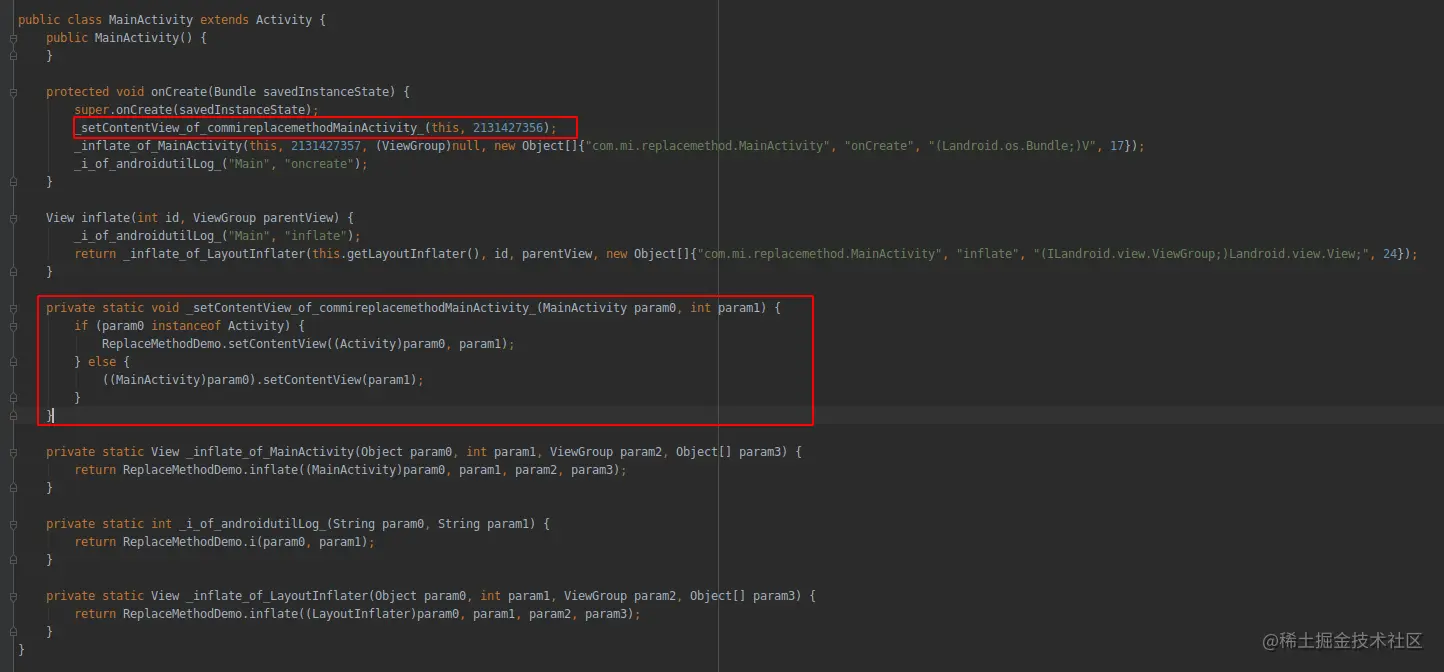Click 'ReplaceMethodDemo.setContentView((Activity)param0, param1);' line
Screen dimensions: 1444x672
[x=308, y=344]
